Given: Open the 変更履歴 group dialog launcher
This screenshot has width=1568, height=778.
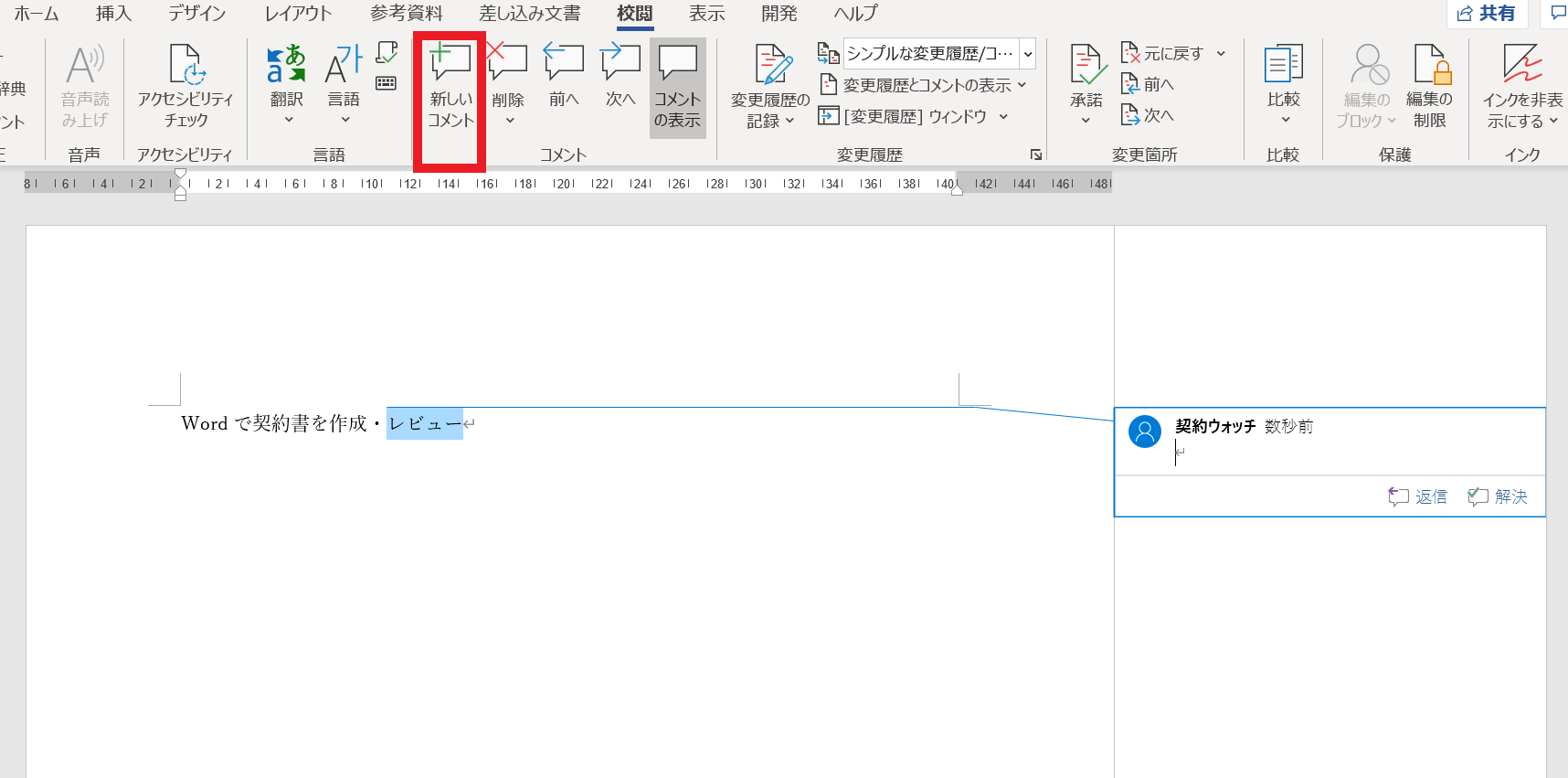Looking at the screenshot, I should (1036, 155).
